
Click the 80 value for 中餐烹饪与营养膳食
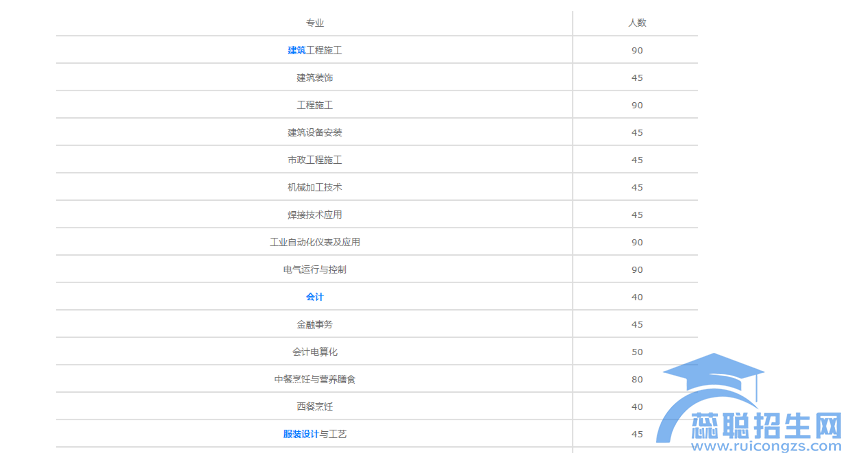click(x=637, y=379)
